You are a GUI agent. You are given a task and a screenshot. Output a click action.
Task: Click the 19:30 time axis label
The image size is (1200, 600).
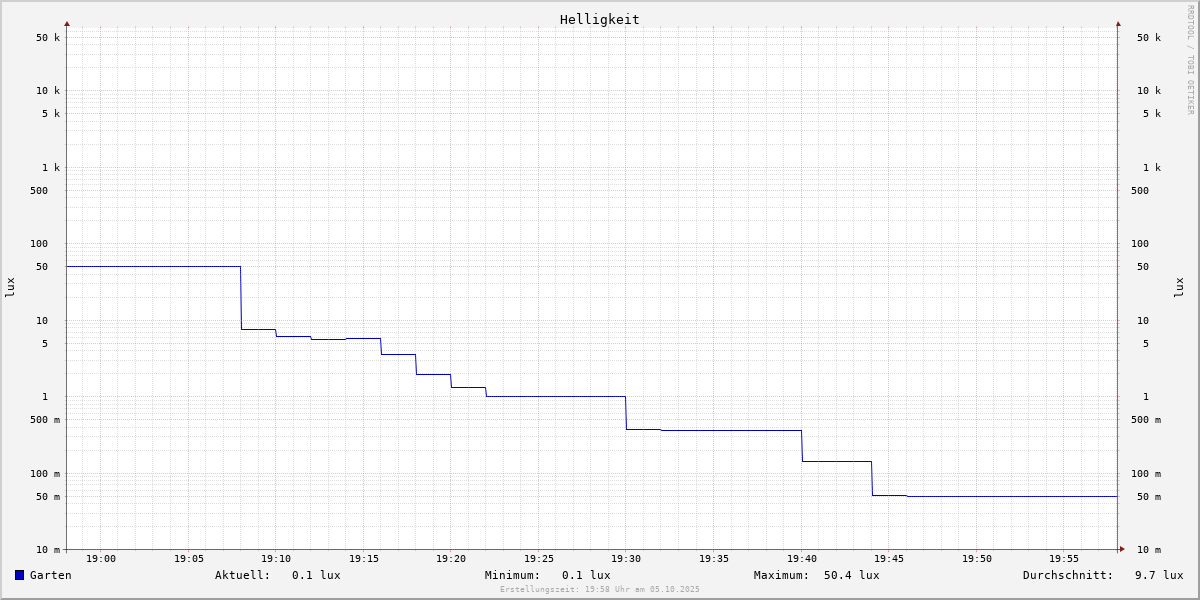point(626,559)
